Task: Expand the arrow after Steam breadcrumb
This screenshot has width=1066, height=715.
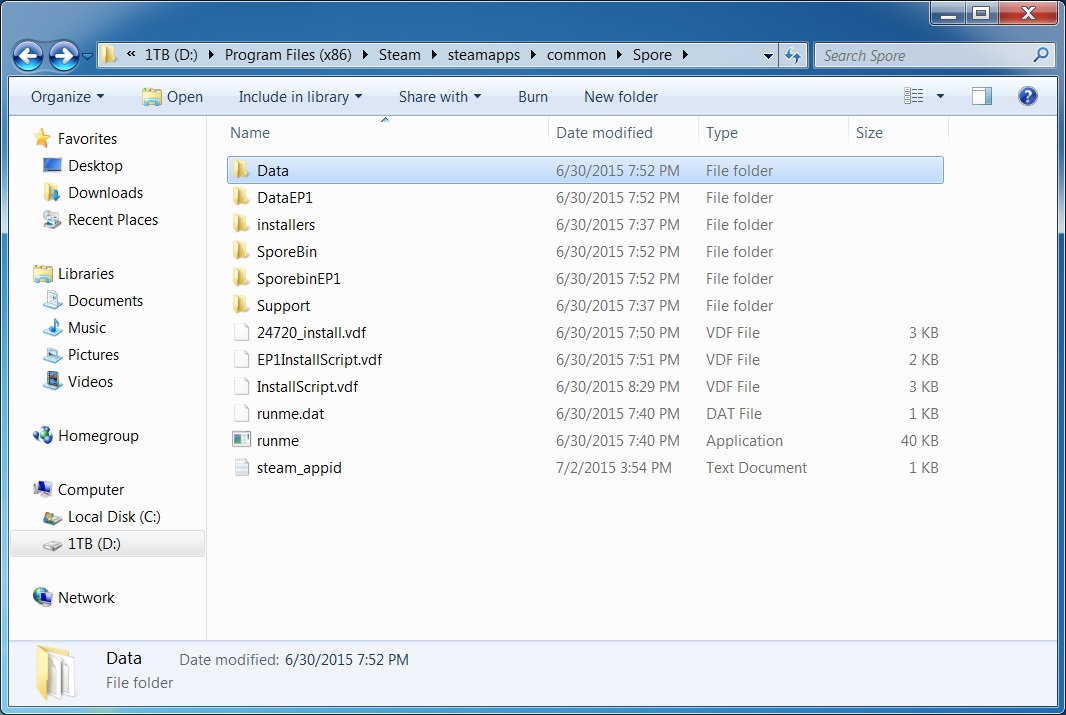Action: click(434, 55)
